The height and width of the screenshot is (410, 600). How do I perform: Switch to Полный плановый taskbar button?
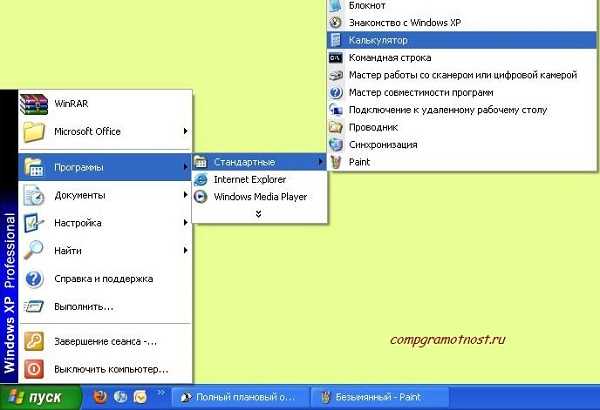pyautogui.click(x=240, y=397)
